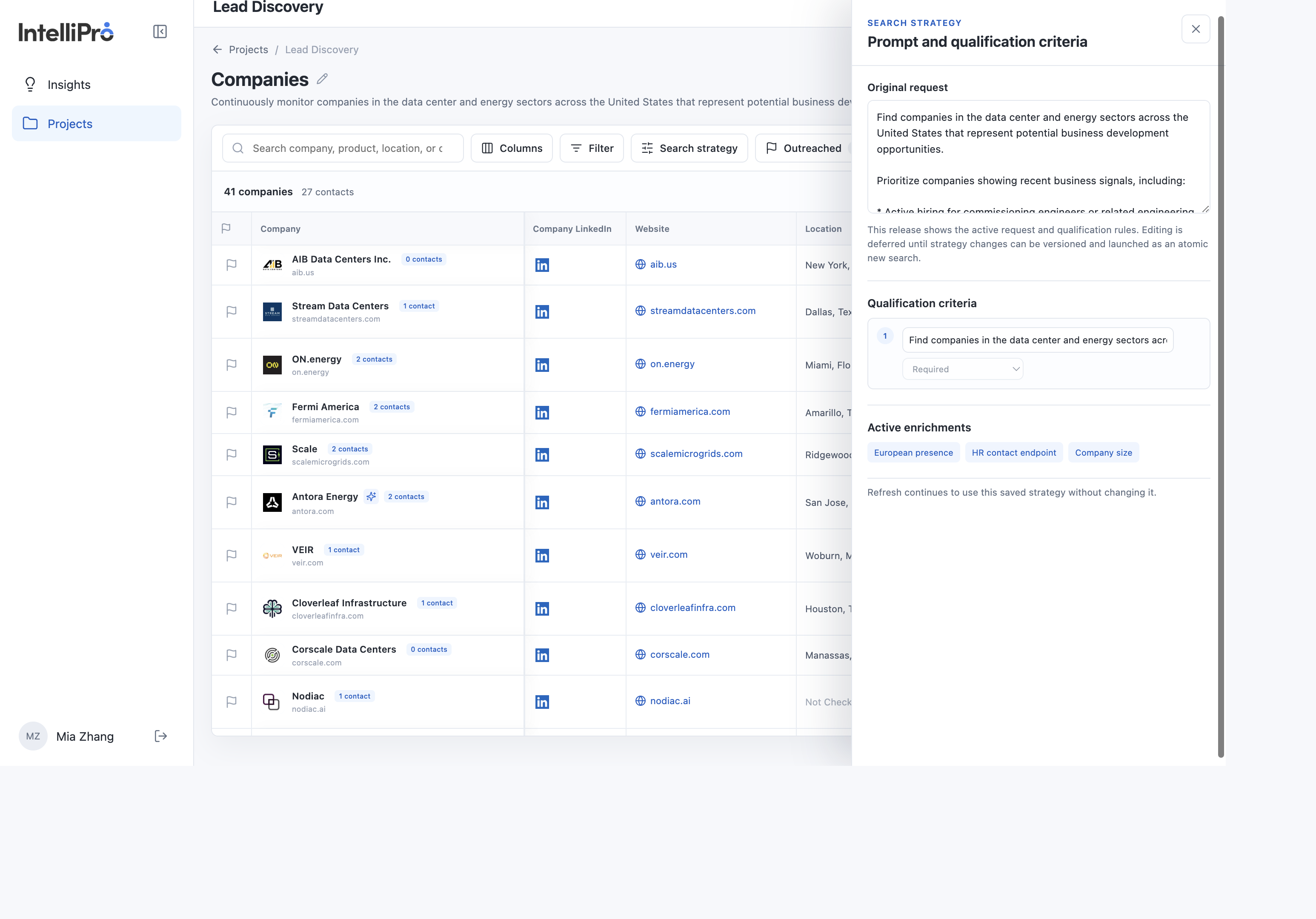
Task: Open the Filter options
Action: pos(592,148)
